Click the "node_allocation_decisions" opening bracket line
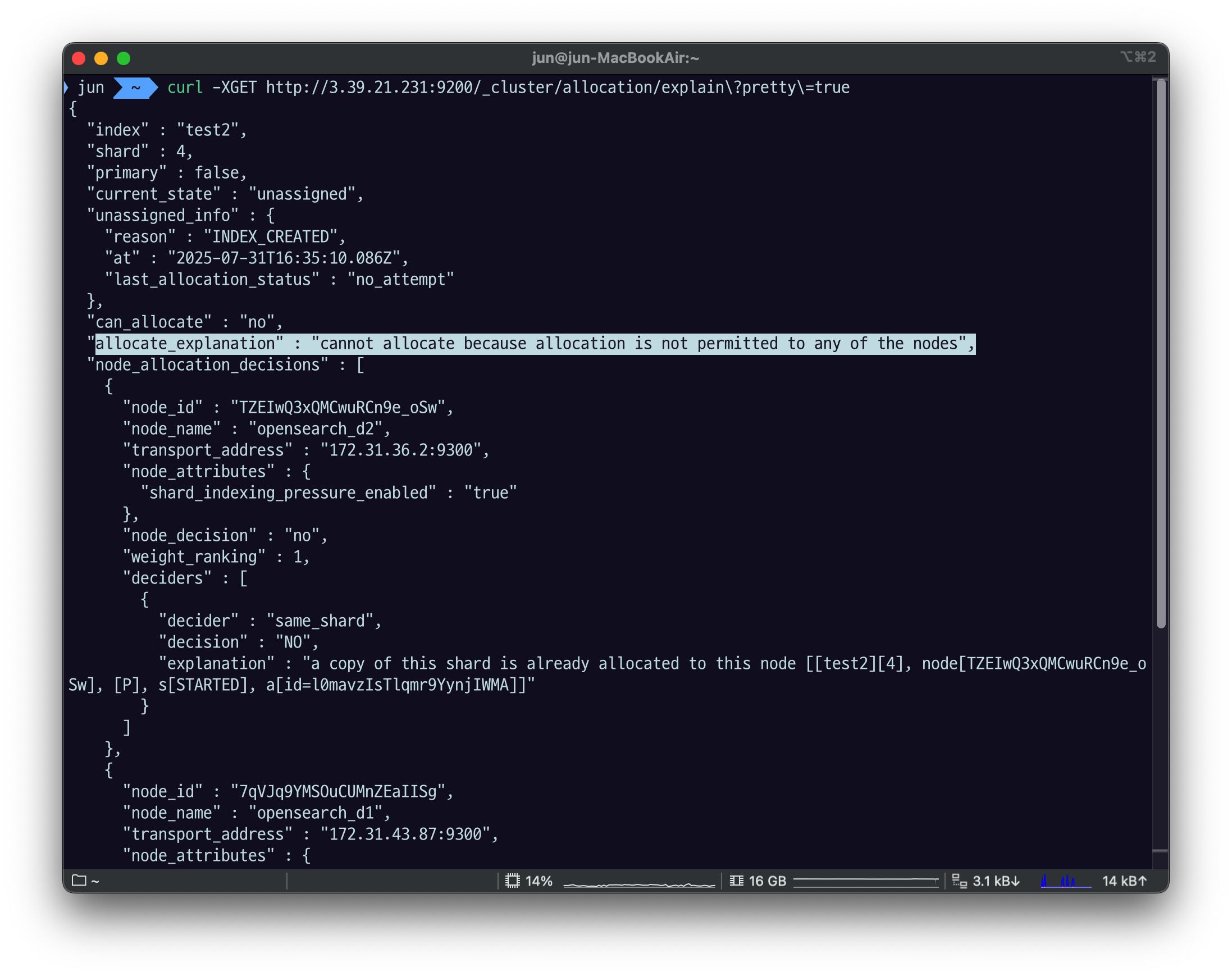 pyautogui.click(x=226, y=364)
